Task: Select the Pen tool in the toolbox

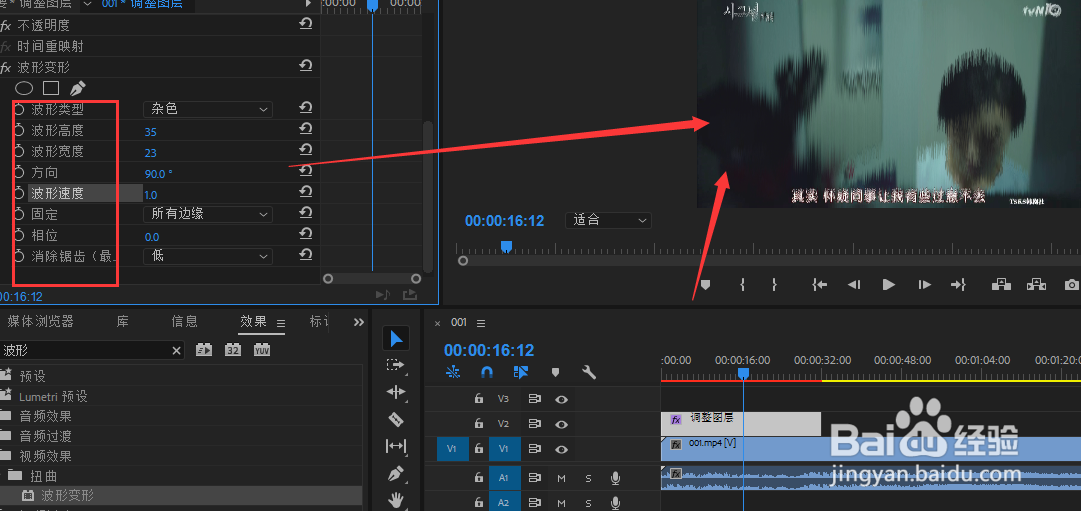Action: point(396,474)
